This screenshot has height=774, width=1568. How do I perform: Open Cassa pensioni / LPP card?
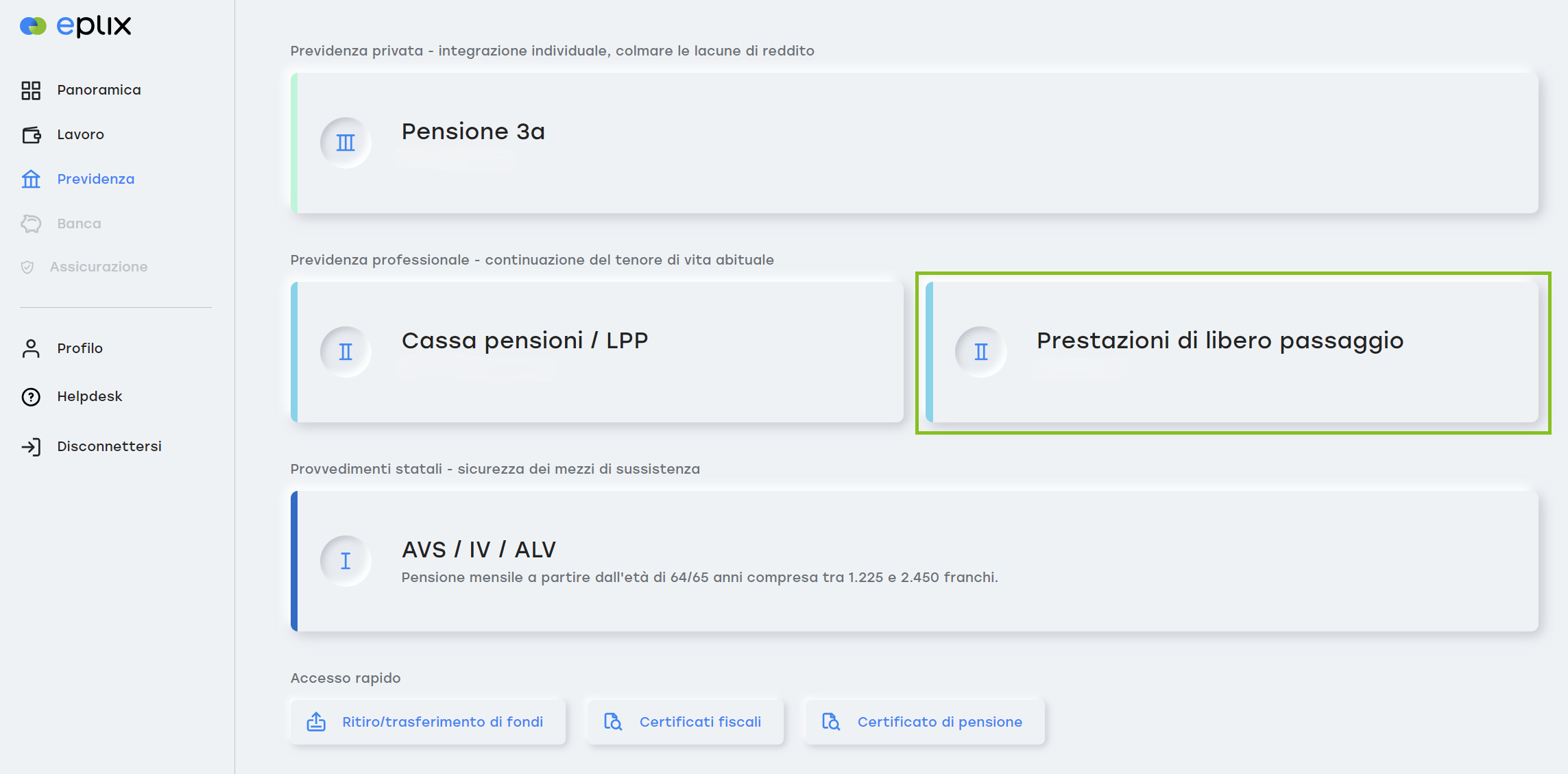pyautogui.click(x=596, y=352)
